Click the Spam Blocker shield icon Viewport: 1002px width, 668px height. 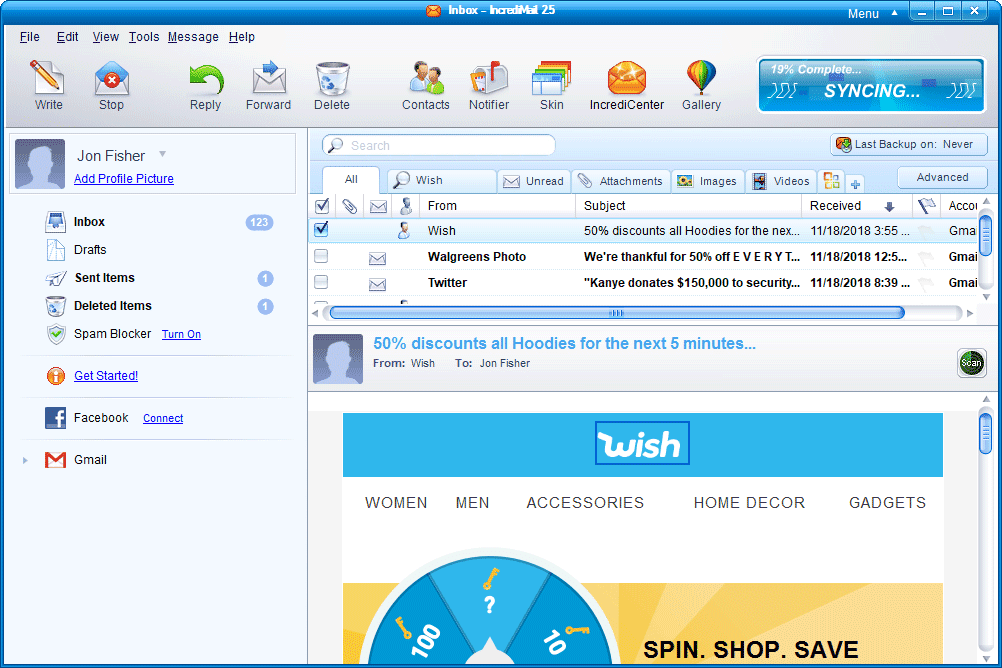[56, 334]
